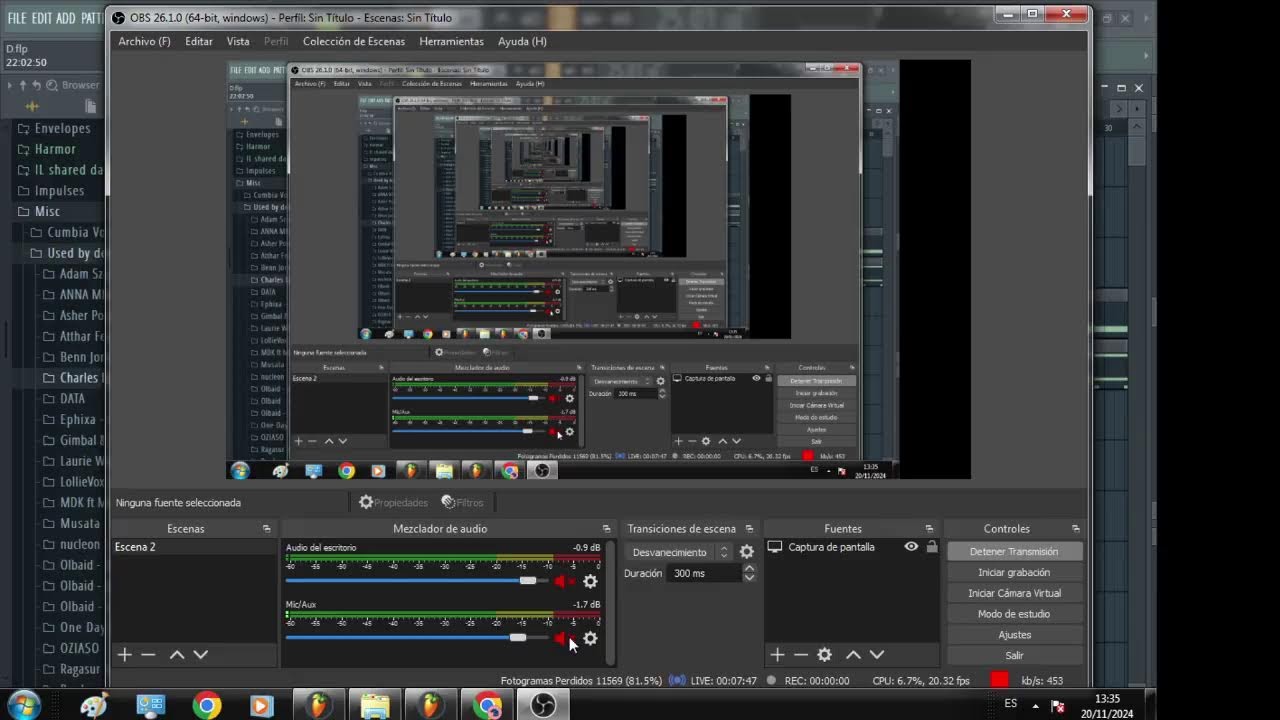Click Detener Transmisión button
Screen dimensions: 1280x720
(x=1014, y=552)
